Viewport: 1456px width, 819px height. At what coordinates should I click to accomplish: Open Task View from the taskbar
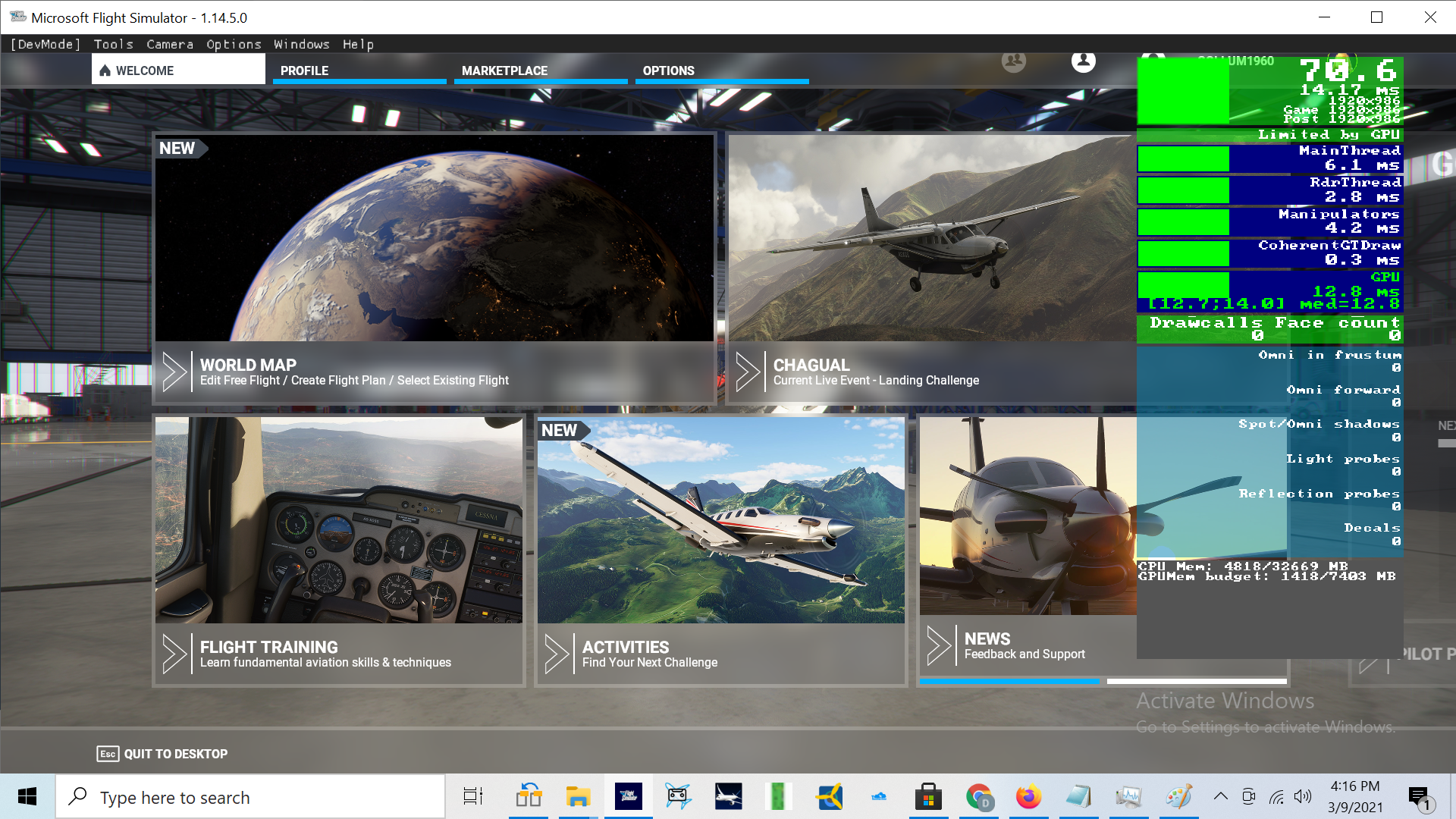[x=473, y=796]
